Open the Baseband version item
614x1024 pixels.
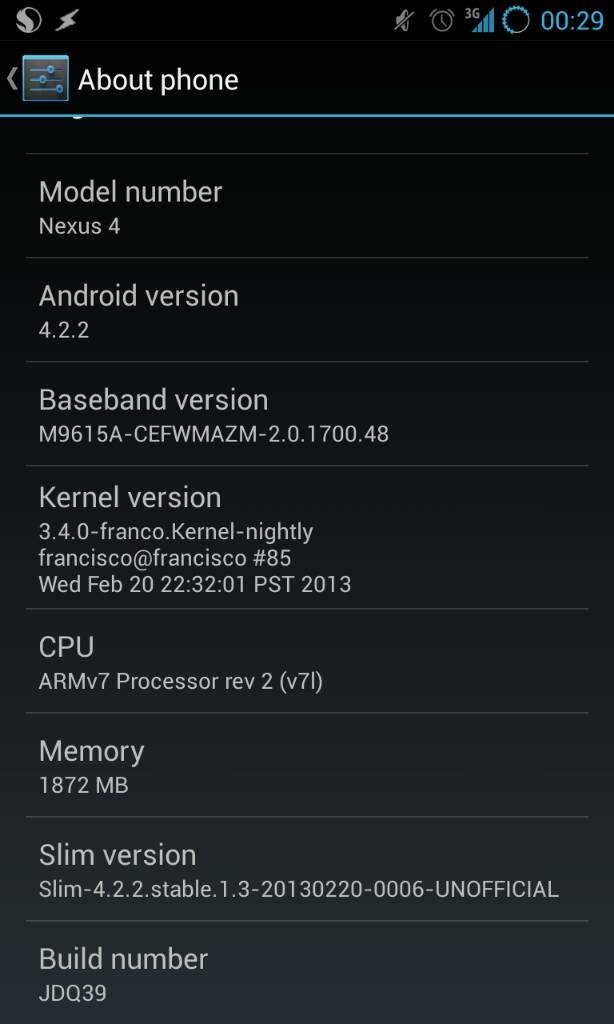[x=307, y=413]
